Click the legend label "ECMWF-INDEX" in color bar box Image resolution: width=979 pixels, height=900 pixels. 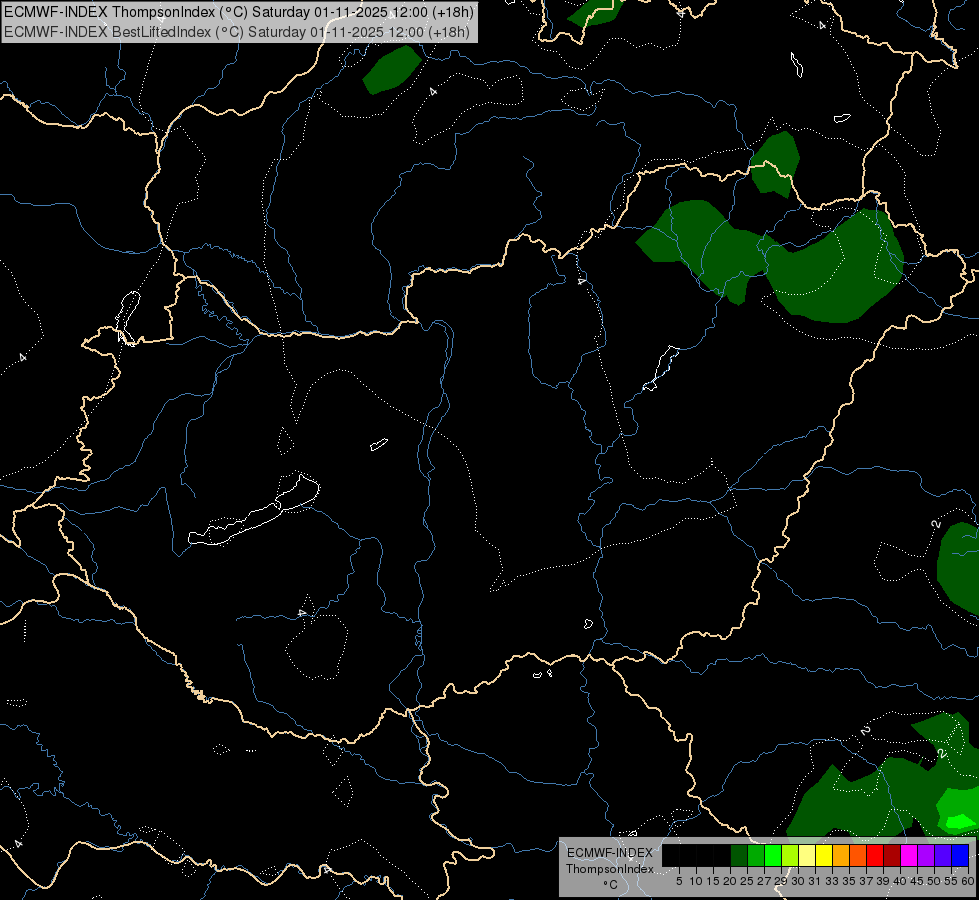[610, 853]
